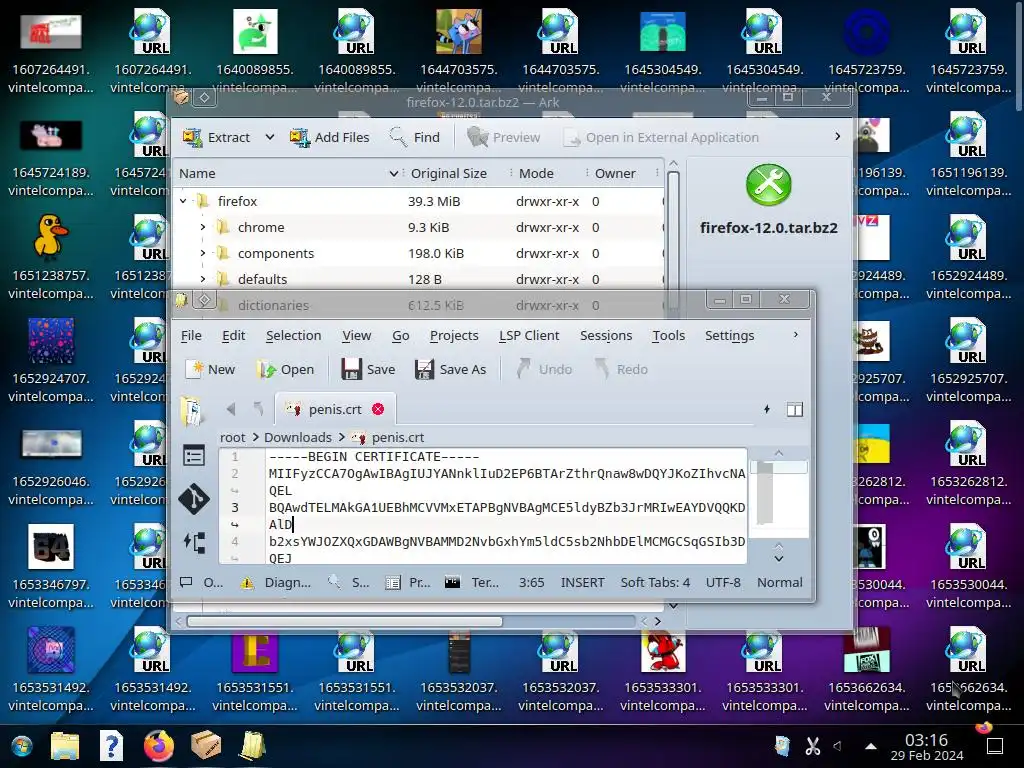Open the Git sidebar icon in Kate
Image resolution: width=1024 pixels, height=768 pixels.
[x=194, y=500]
